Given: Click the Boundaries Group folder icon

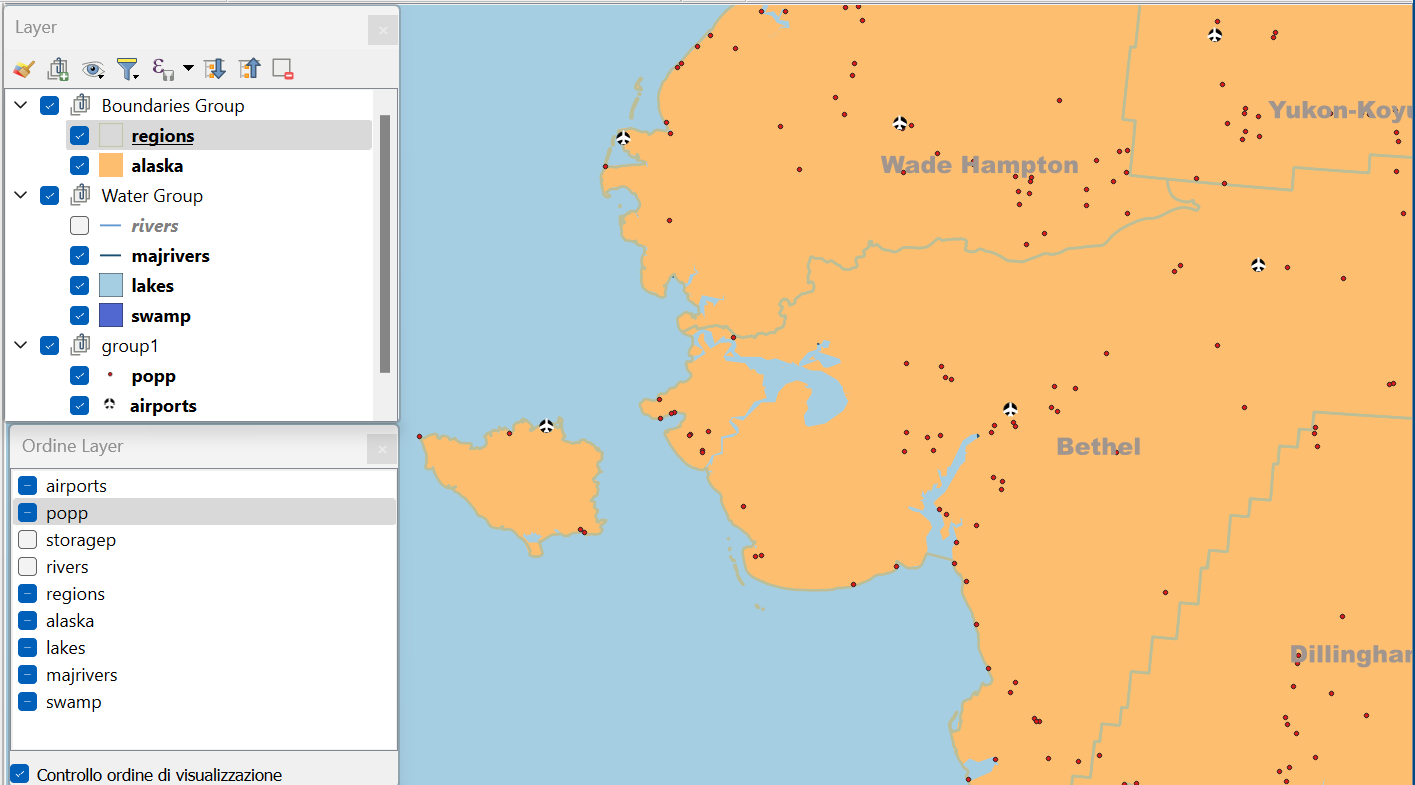Looking at the screenshot, I should [80, 105].
